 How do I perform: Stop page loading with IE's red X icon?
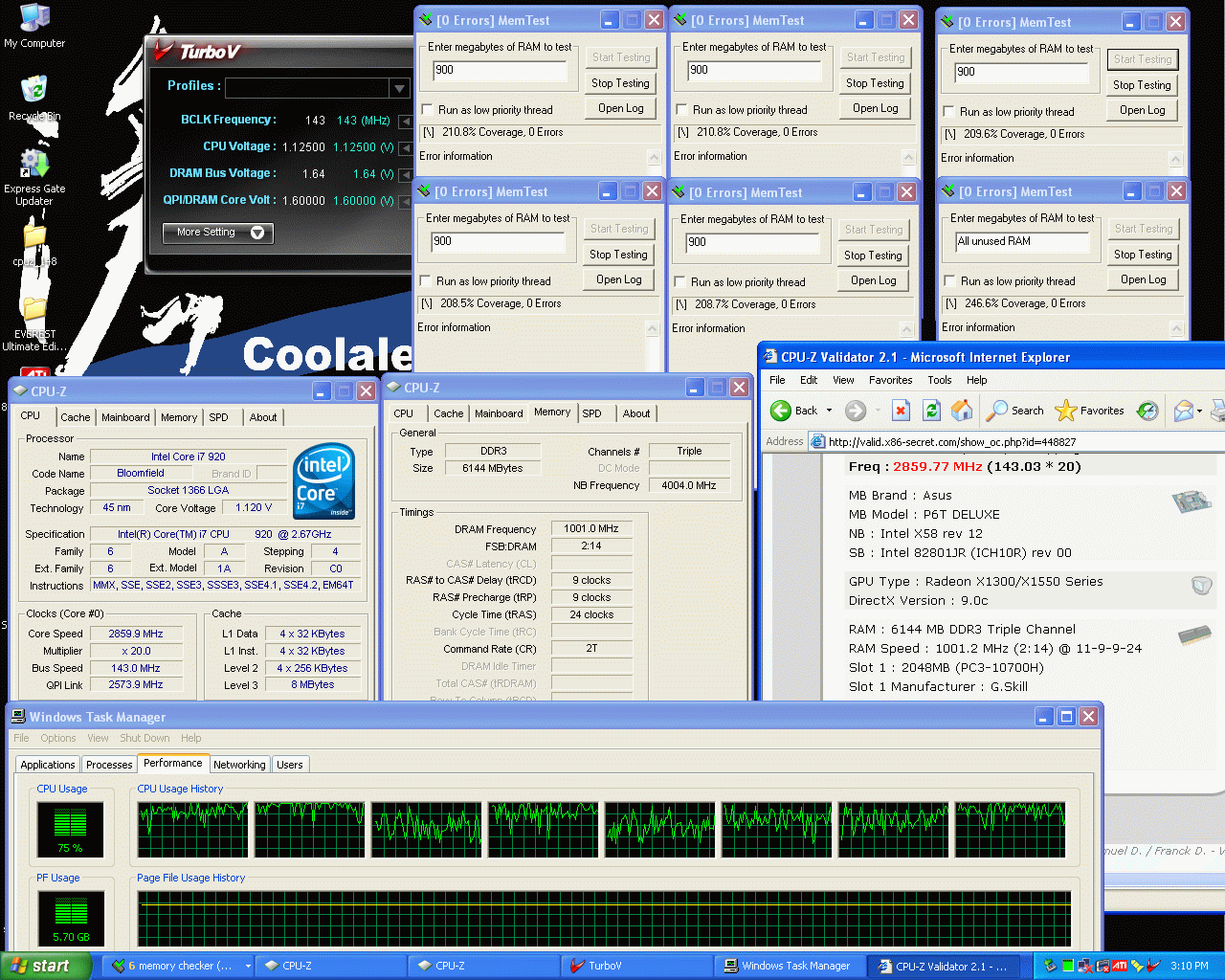pos(901,411)
